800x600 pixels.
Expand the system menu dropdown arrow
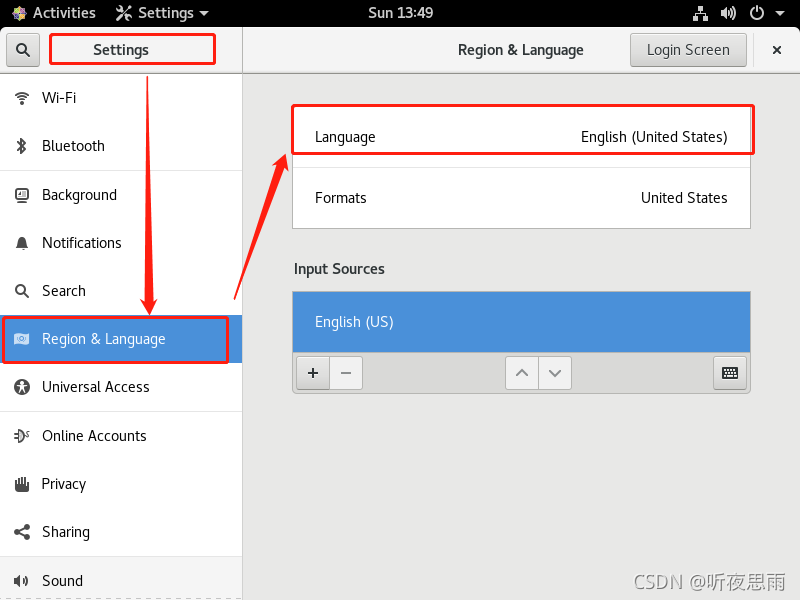coord(780,14)
